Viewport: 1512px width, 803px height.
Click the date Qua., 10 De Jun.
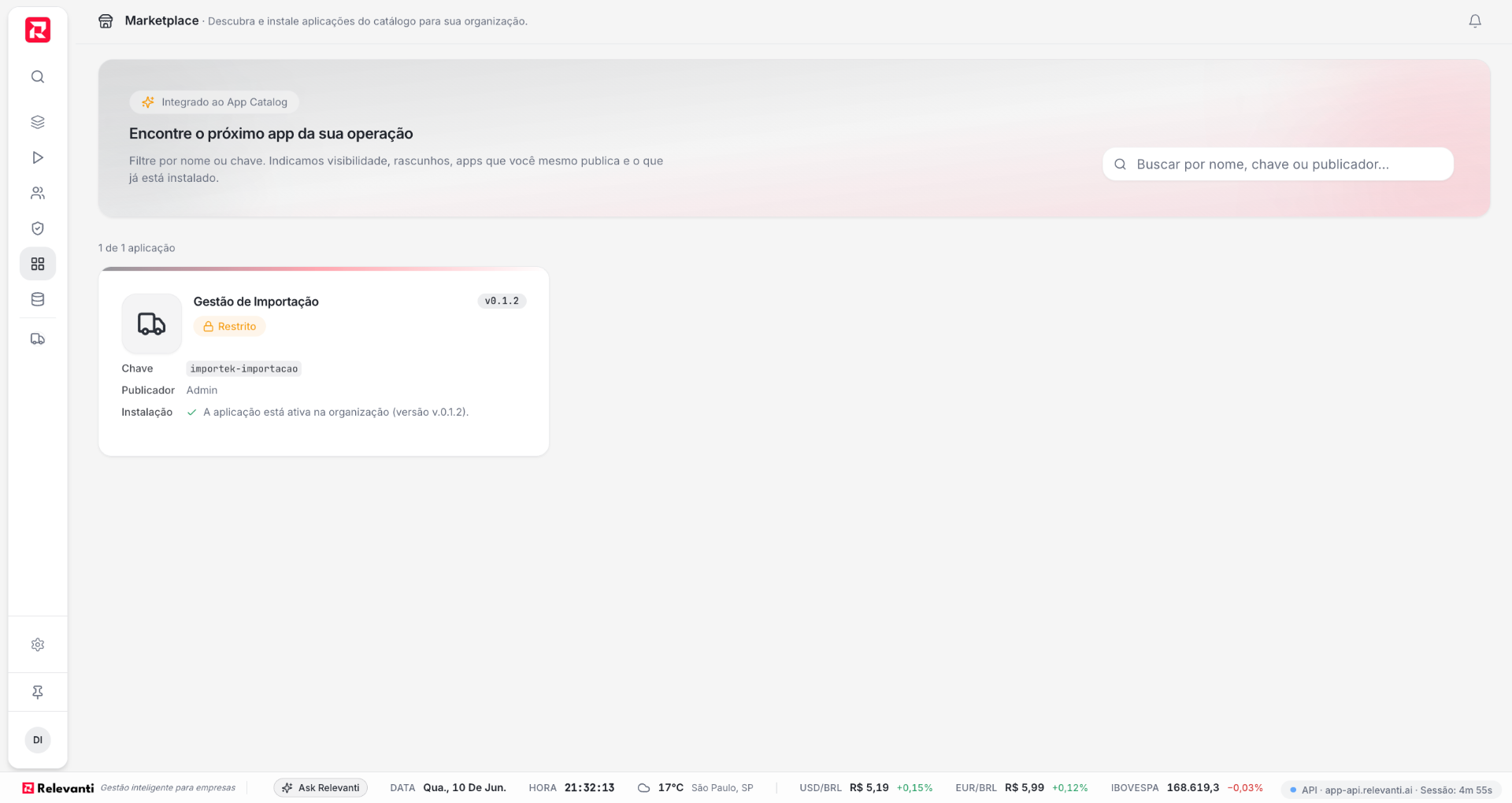(465, 788)
